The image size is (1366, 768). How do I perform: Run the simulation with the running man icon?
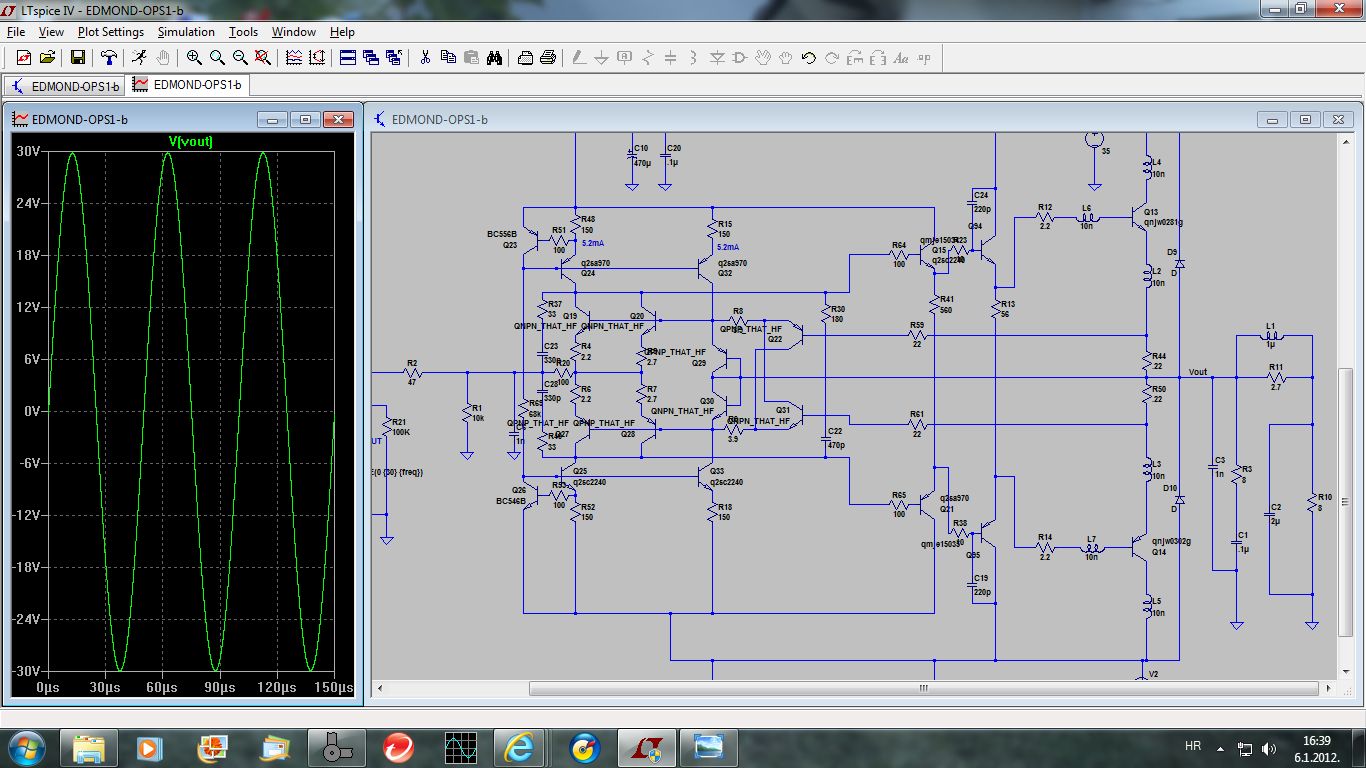(139, 58)
